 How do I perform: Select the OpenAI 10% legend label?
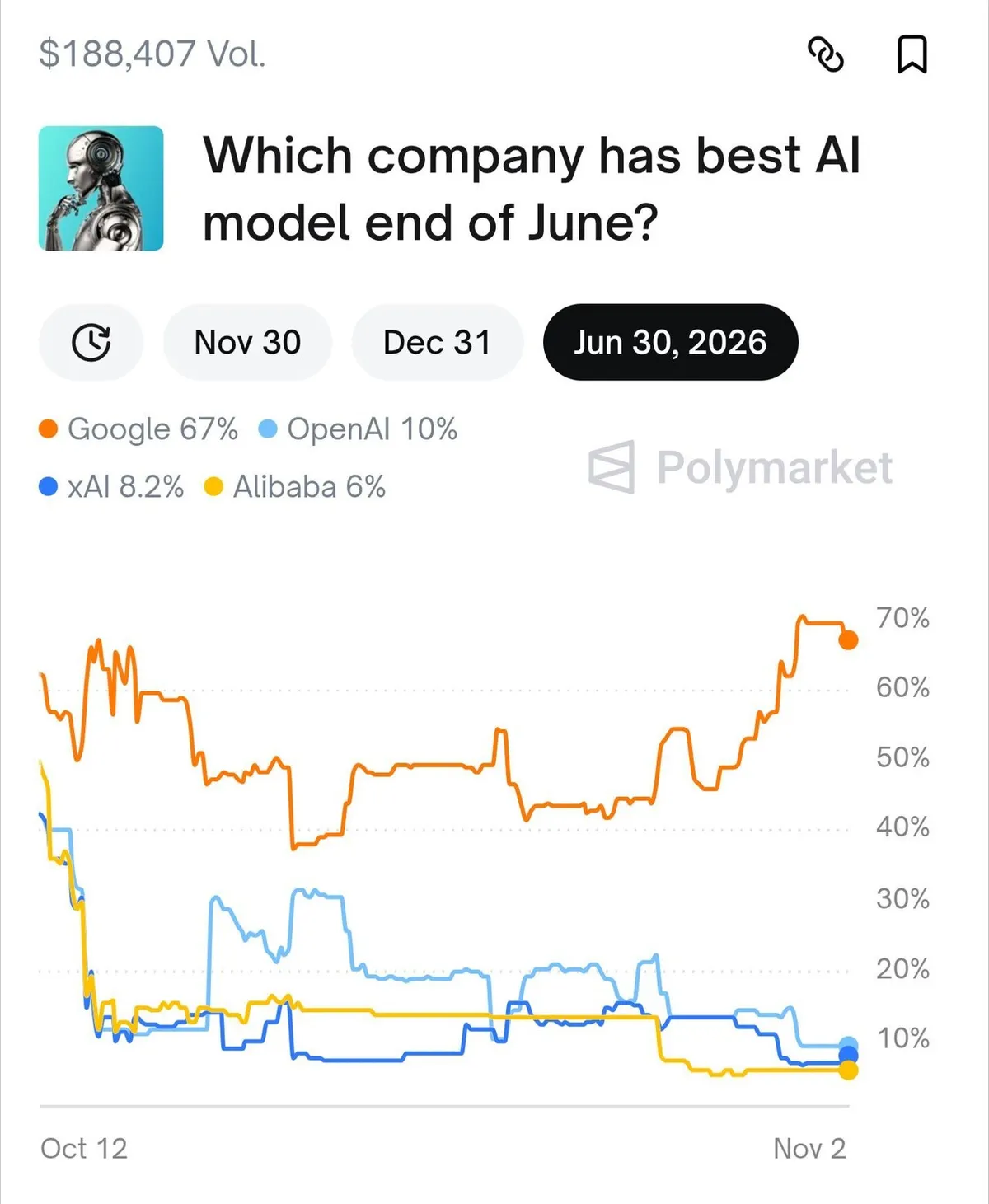(x=372, y=429)
